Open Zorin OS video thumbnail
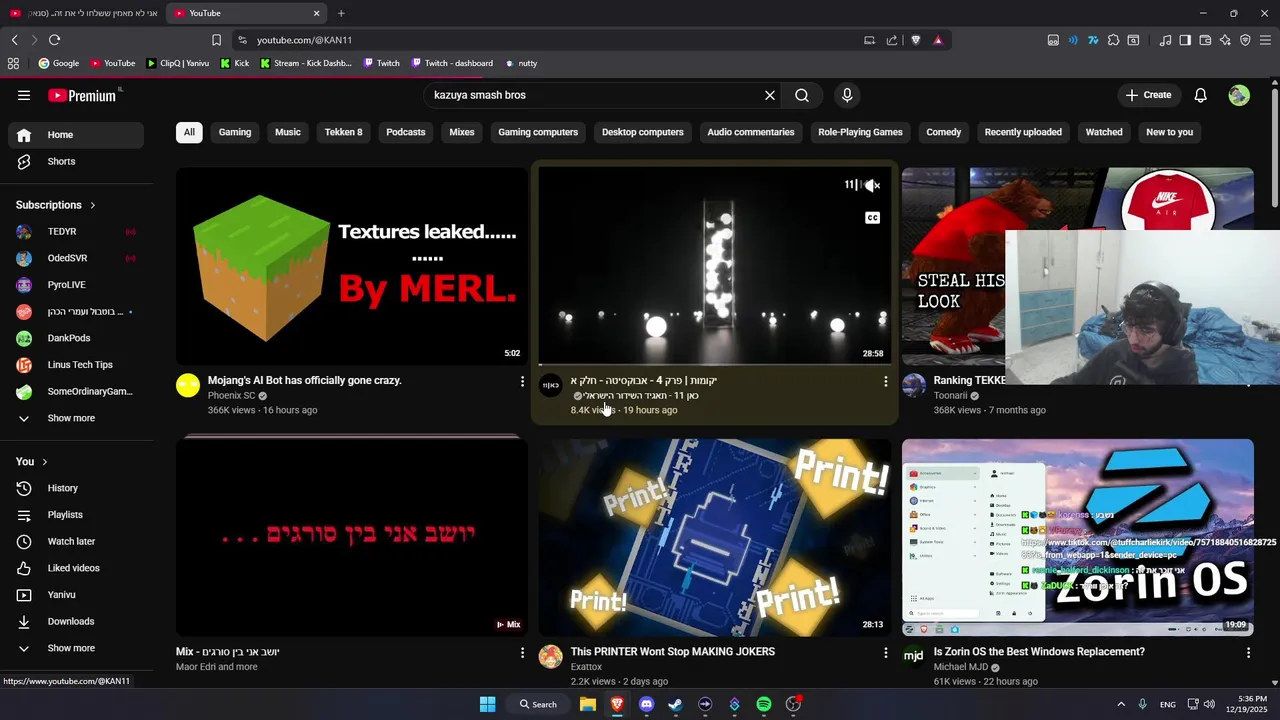Viewport: 1280px width, 720px height. coord(1078,537)
